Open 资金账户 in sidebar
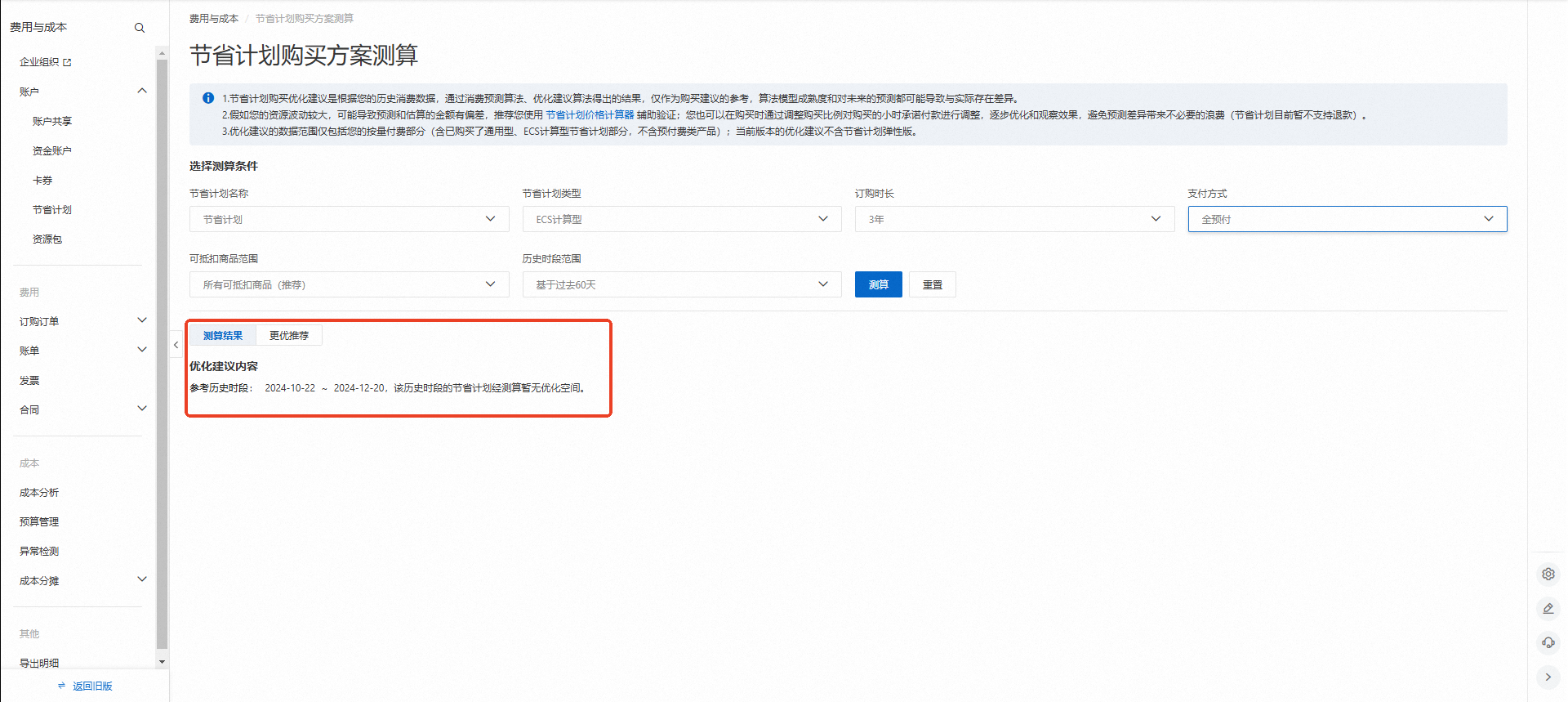 pos(52,150)
